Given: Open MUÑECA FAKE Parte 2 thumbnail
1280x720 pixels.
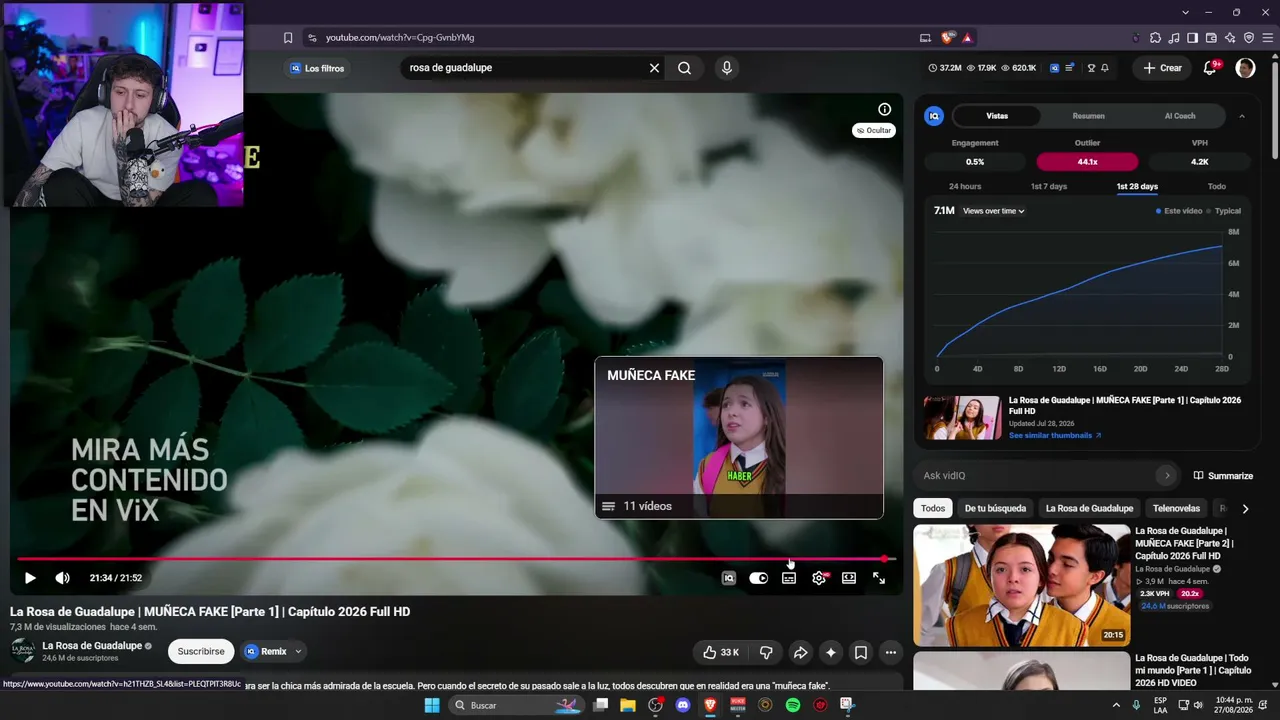Looking at the screenshot, I should 1022,585.
